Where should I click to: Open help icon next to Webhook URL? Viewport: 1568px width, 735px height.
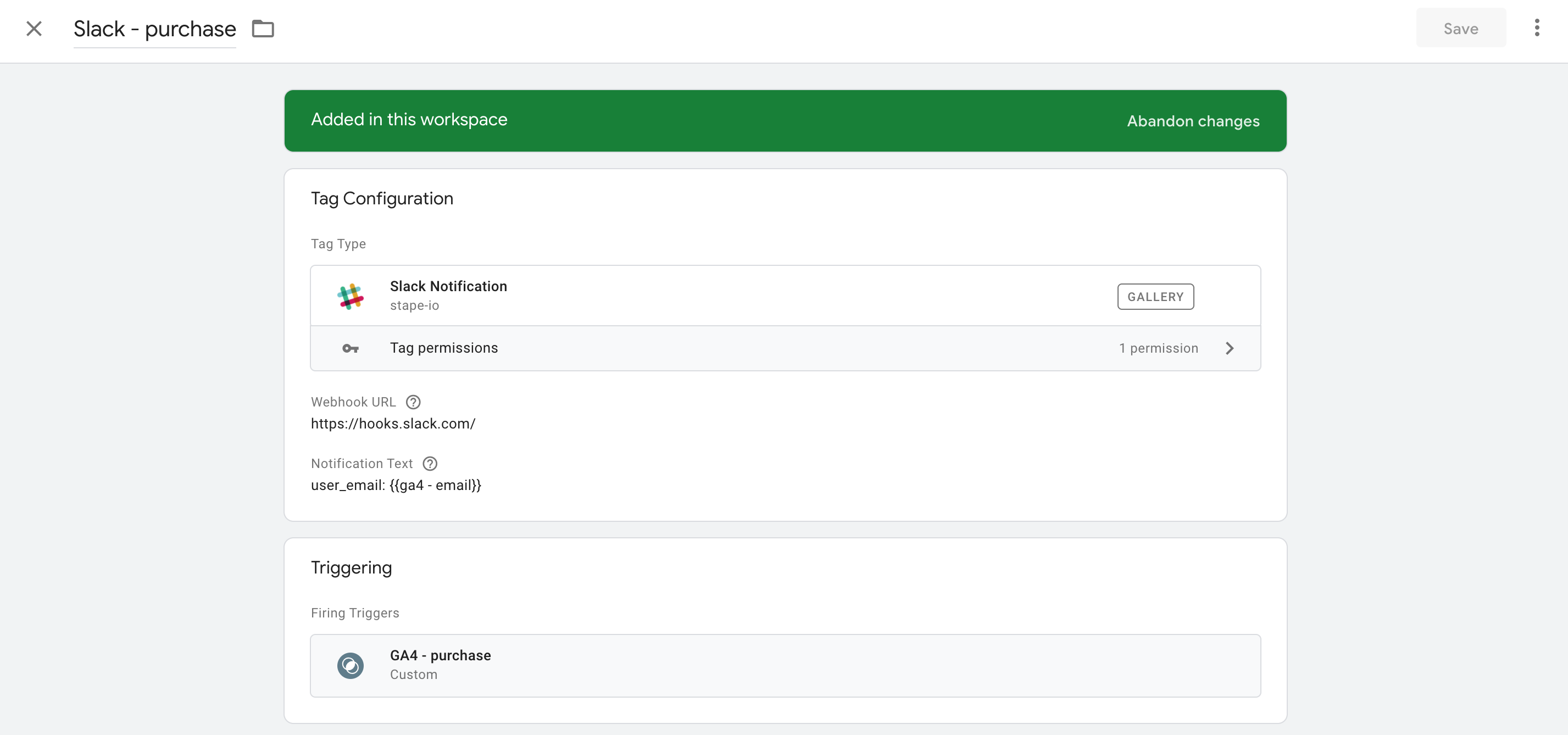[413, 402]
